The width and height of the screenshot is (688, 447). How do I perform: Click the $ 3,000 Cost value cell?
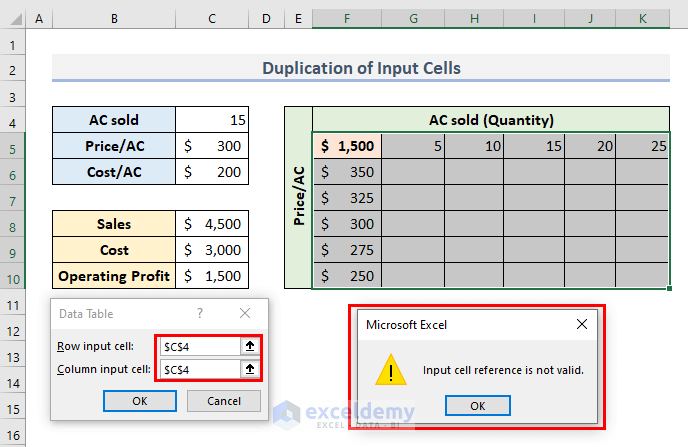coord(212,250)
